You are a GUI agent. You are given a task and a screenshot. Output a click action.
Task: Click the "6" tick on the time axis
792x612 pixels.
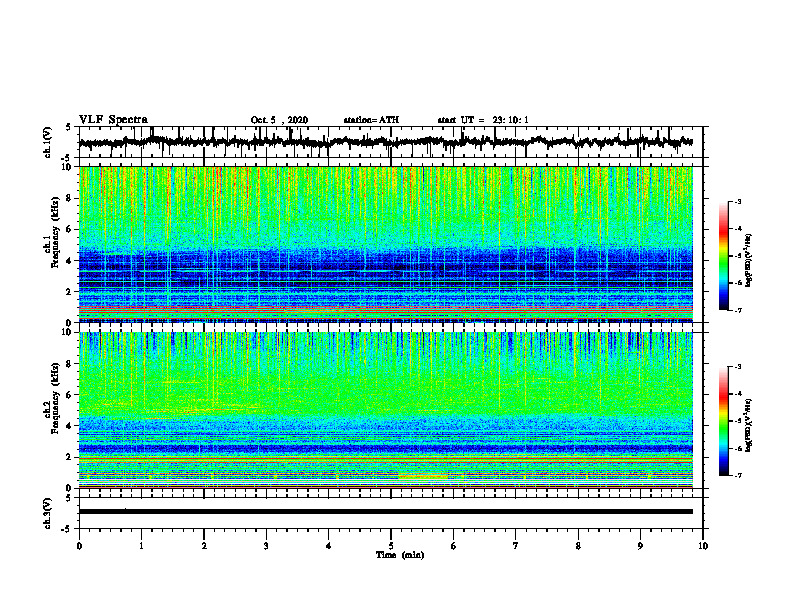coord(454,546)
